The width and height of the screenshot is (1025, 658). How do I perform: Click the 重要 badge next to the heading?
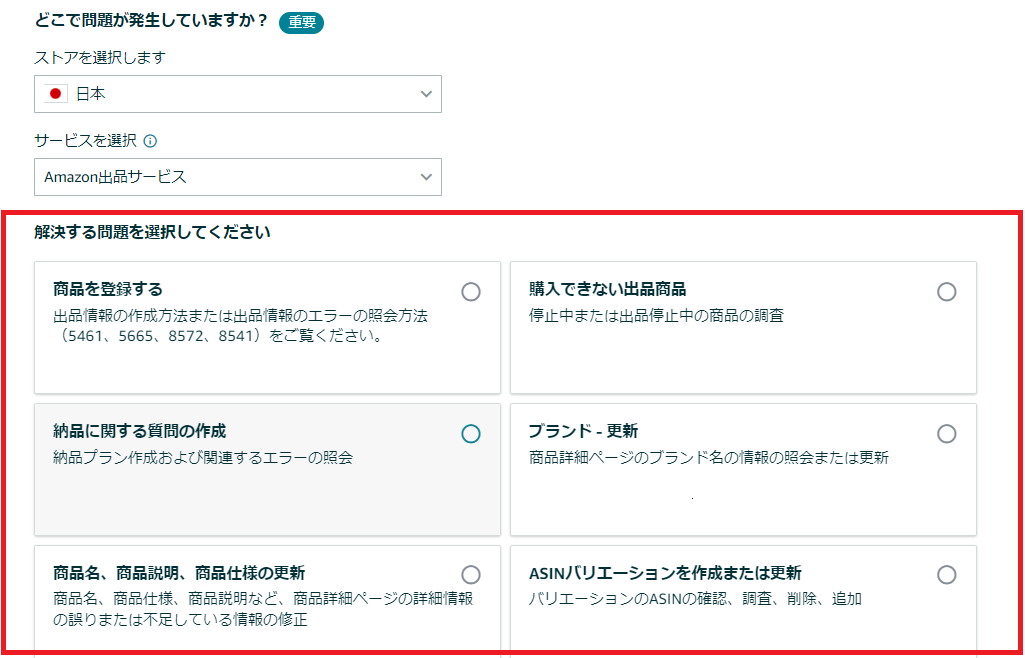click(300, 22)
